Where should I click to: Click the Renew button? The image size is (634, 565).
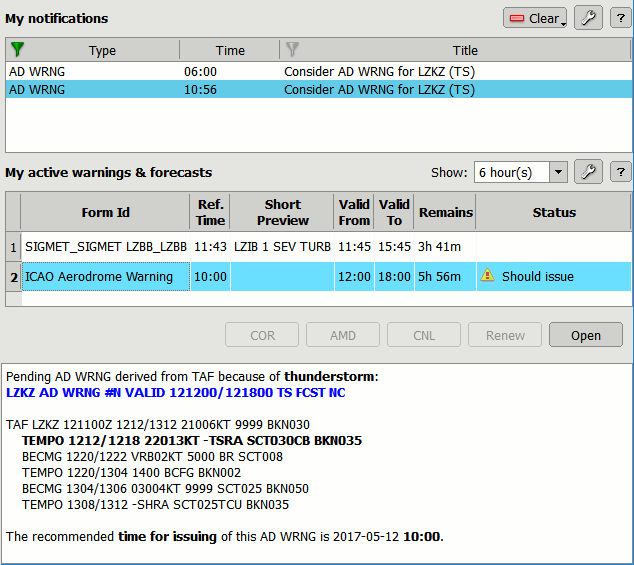(505, 335)
